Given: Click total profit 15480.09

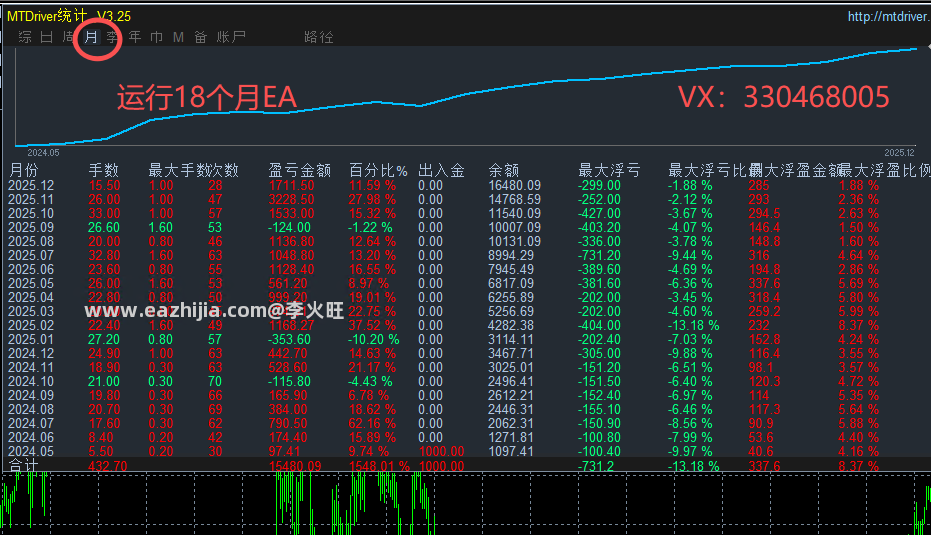Looking at the screenshot, I should click(295, 466).
